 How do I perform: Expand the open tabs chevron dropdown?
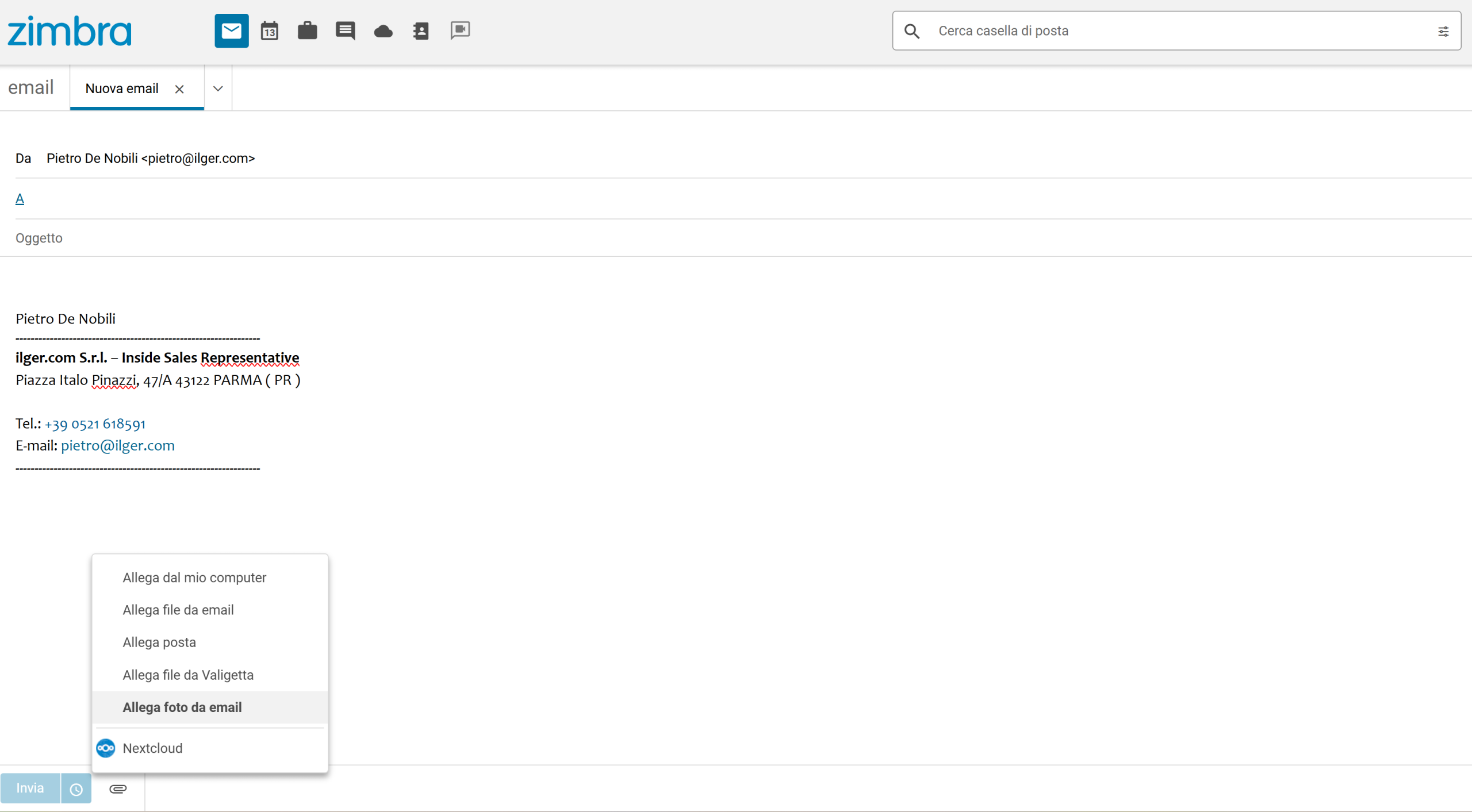coord(218,88)
